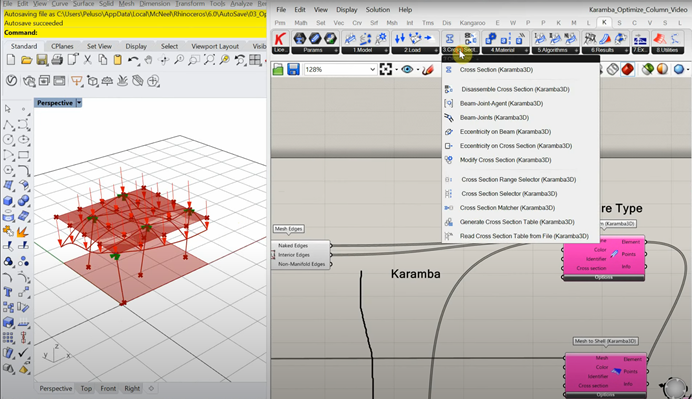Activate the Pan hand tool

pos(148,60)
